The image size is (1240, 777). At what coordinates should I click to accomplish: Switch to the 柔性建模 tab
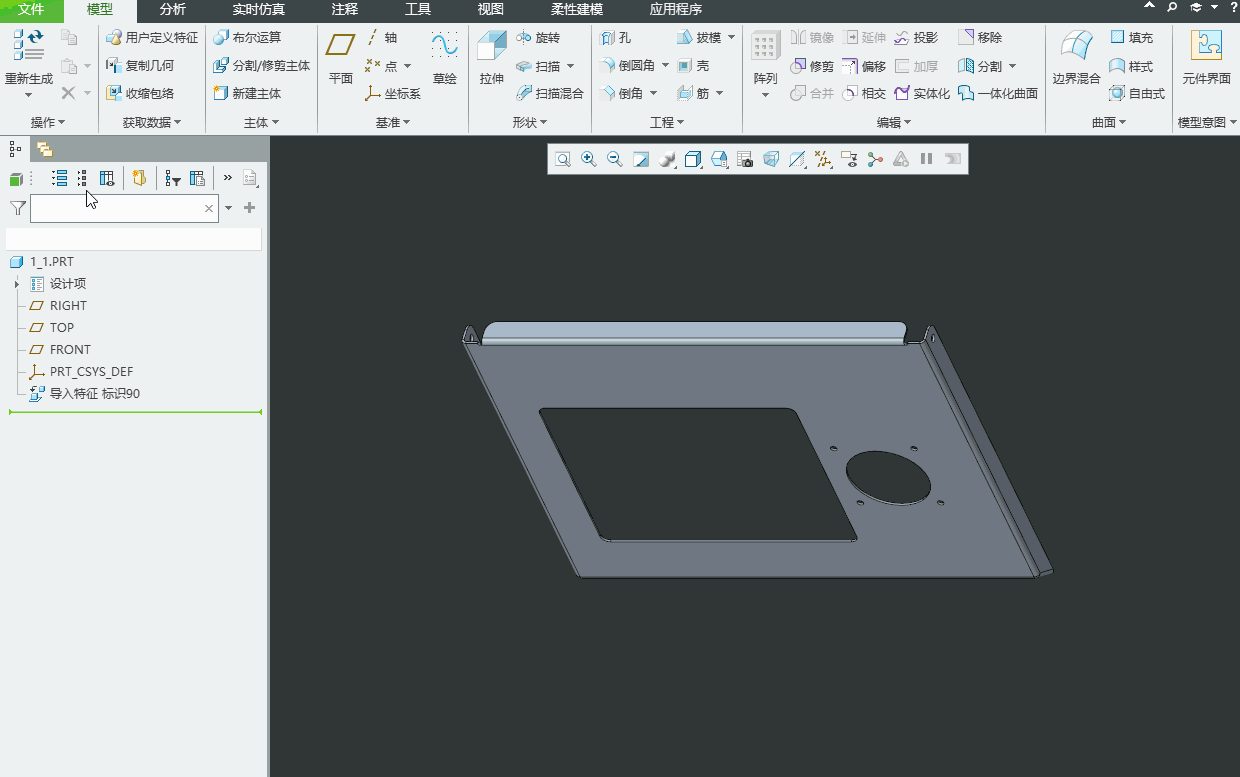coord(577,10)
